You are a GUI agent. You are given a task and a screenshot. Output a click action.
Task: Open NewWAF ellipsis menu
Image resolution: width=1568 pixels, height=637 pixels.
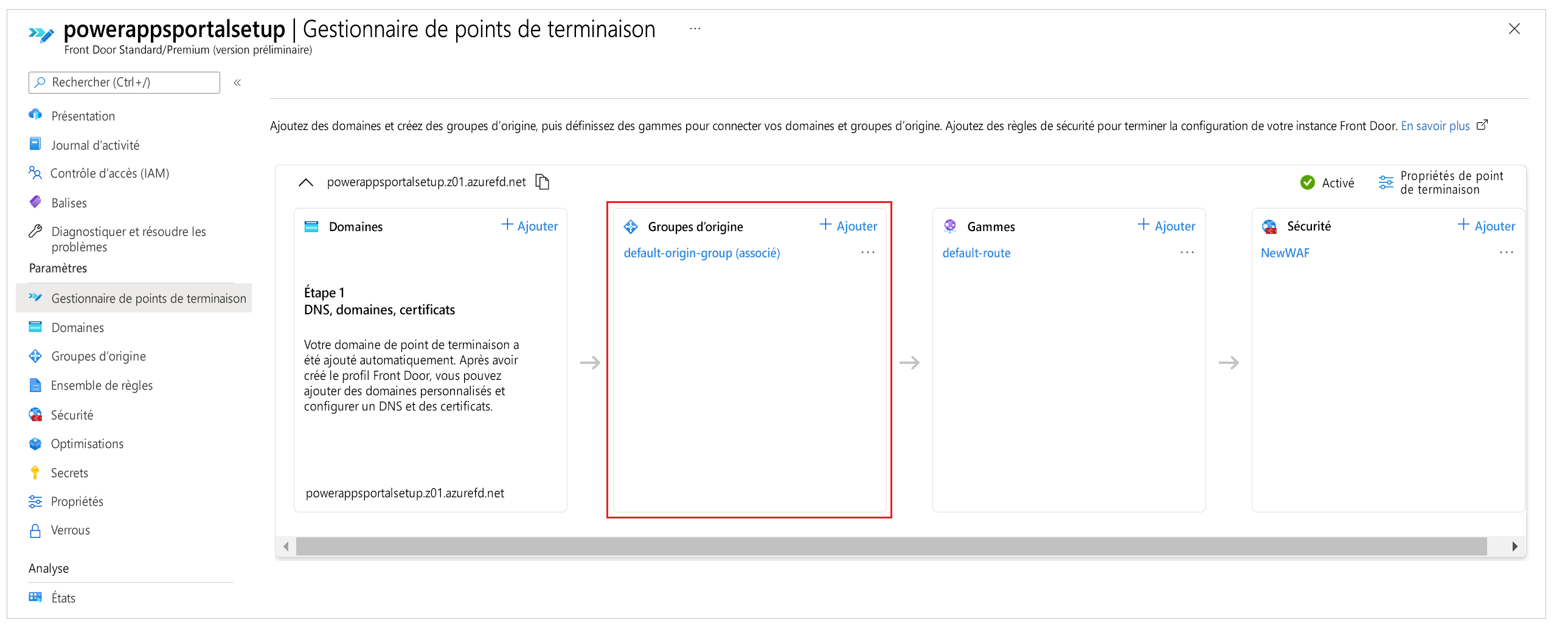click(x=1507, y=252)
